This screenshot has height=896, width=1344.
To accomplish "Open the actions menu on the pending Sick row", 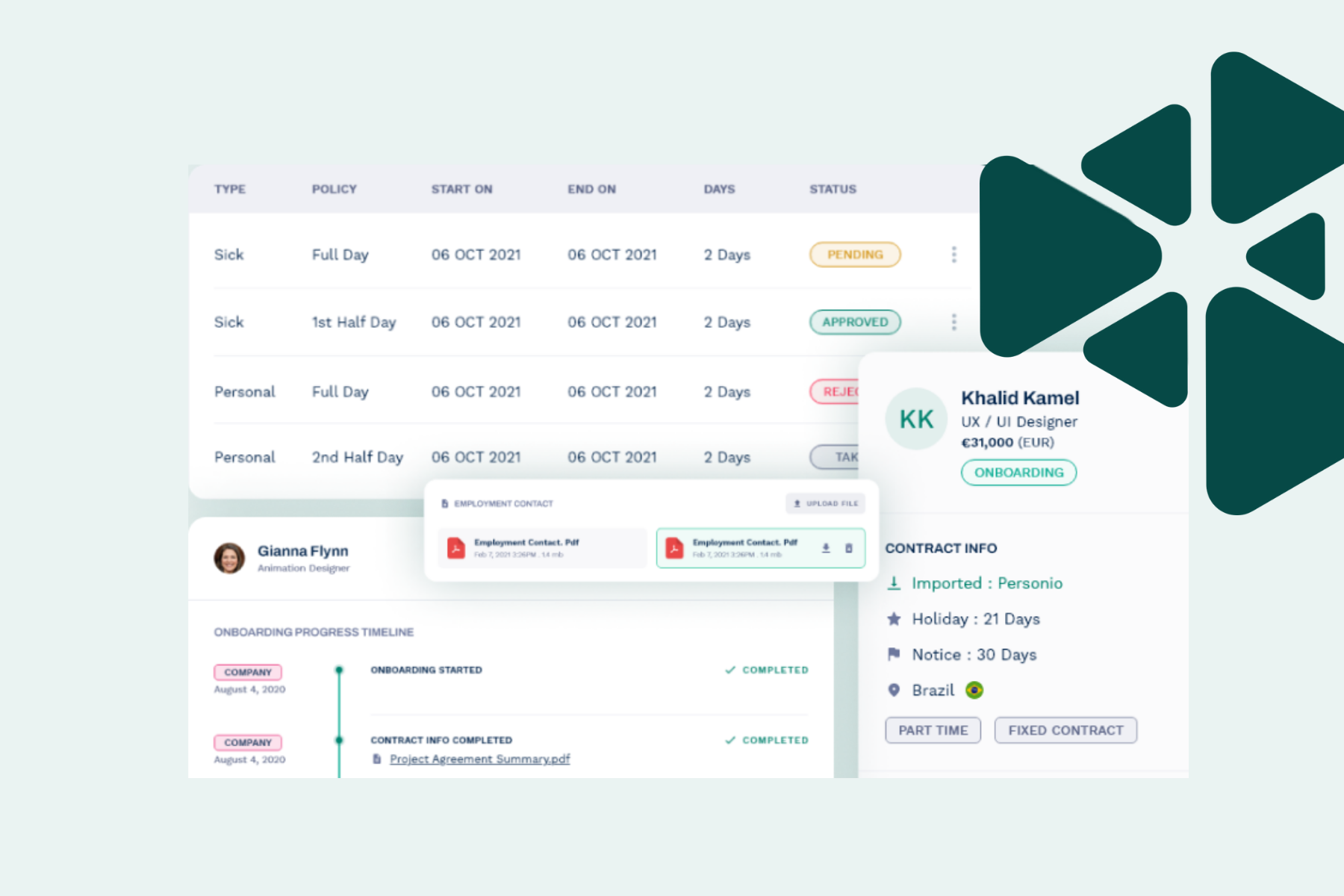I will 953,255.
